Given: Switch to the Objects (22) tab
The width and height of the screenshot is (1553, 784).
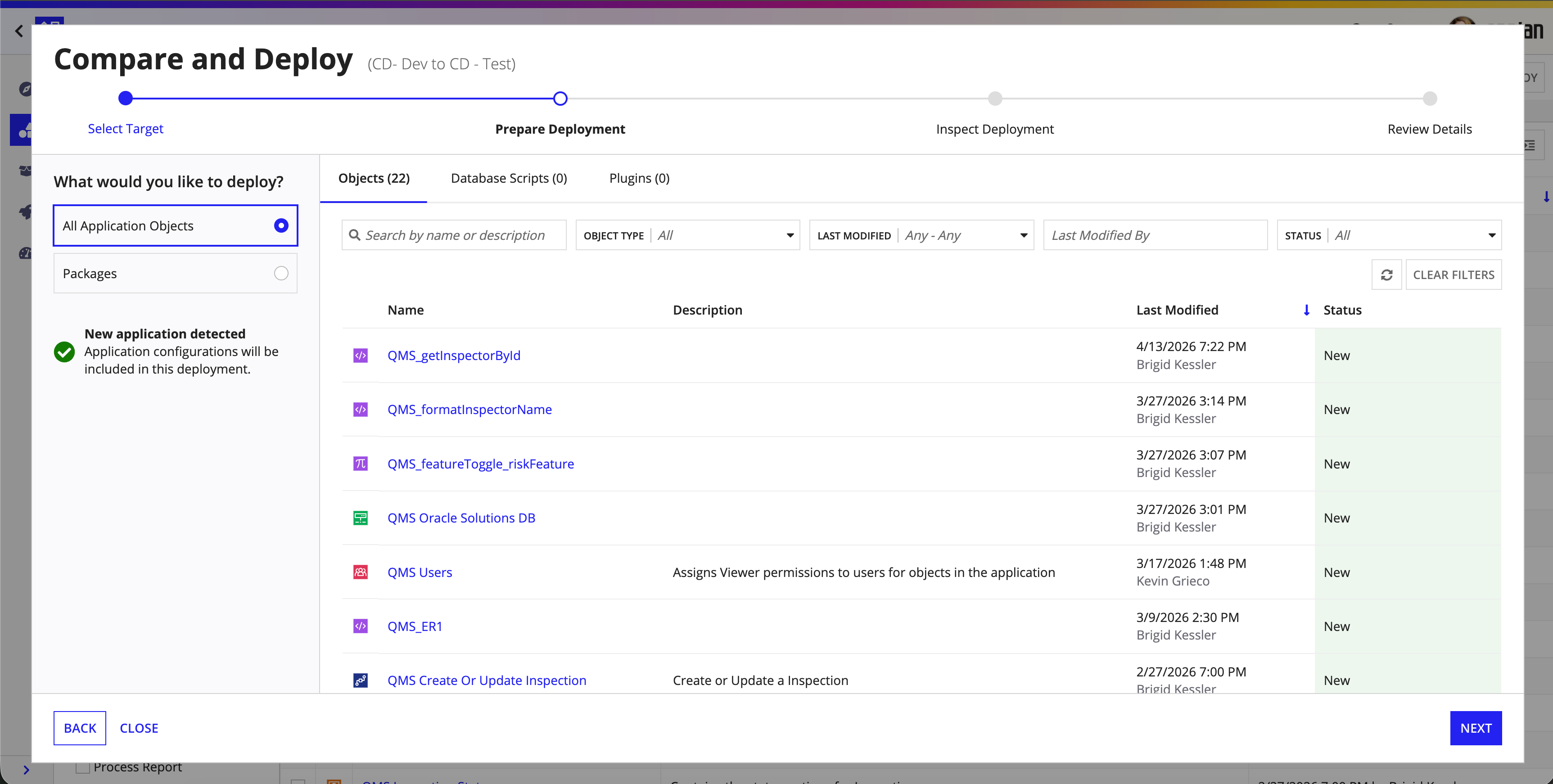Looking at the screenshot, I should click(x=374, y=178).
